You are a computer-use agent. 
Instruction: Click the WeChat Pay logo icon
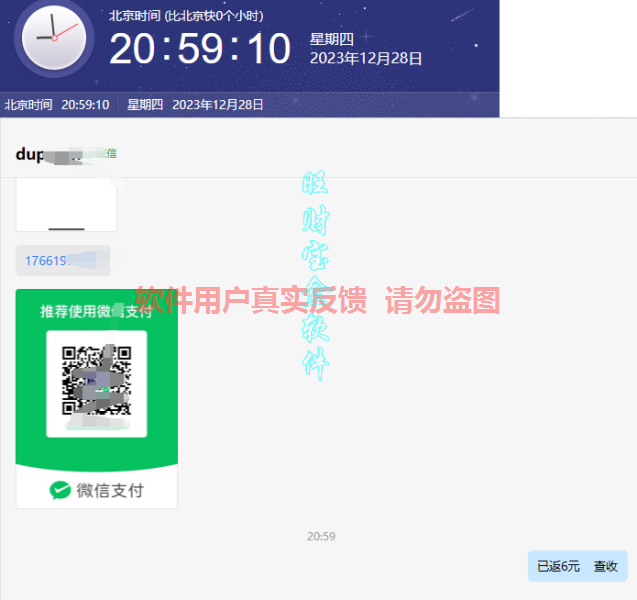[61, 490]
